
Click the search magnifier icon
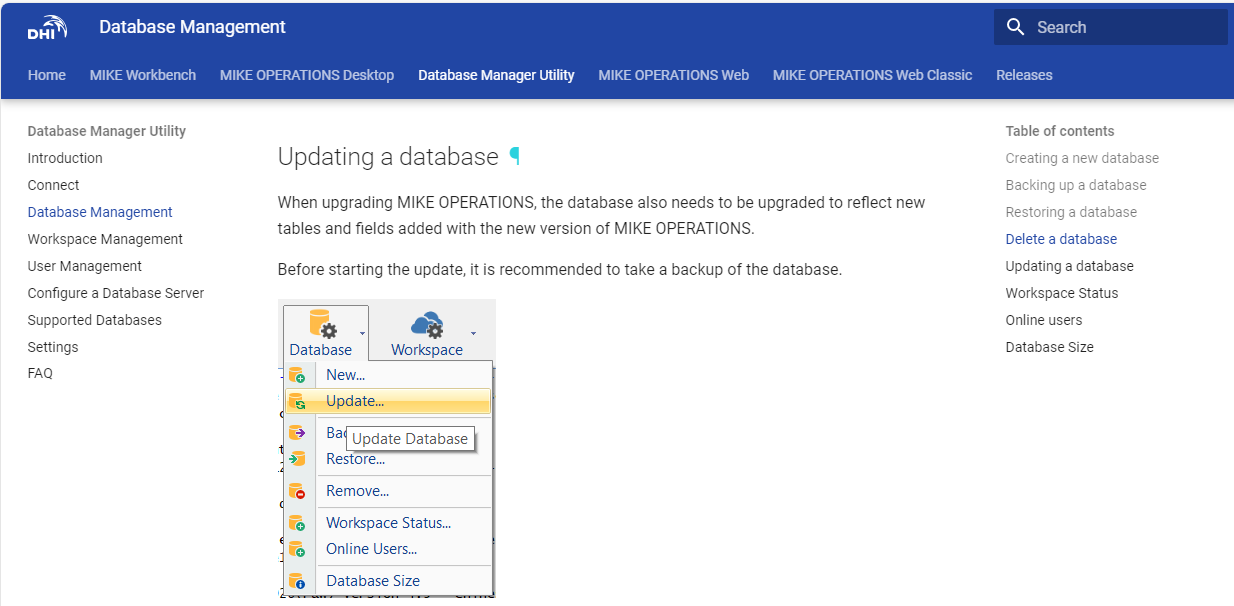click(x=1016, y=27)
